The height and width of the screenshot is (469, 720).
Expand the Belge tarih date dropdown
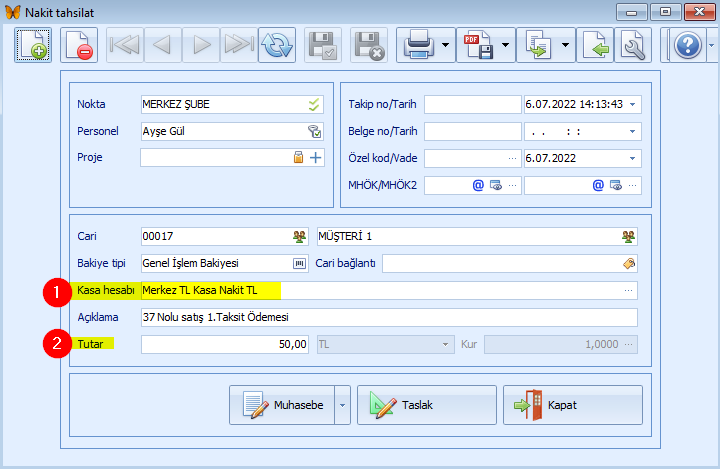pyautogui.click(x=632, y=132)
